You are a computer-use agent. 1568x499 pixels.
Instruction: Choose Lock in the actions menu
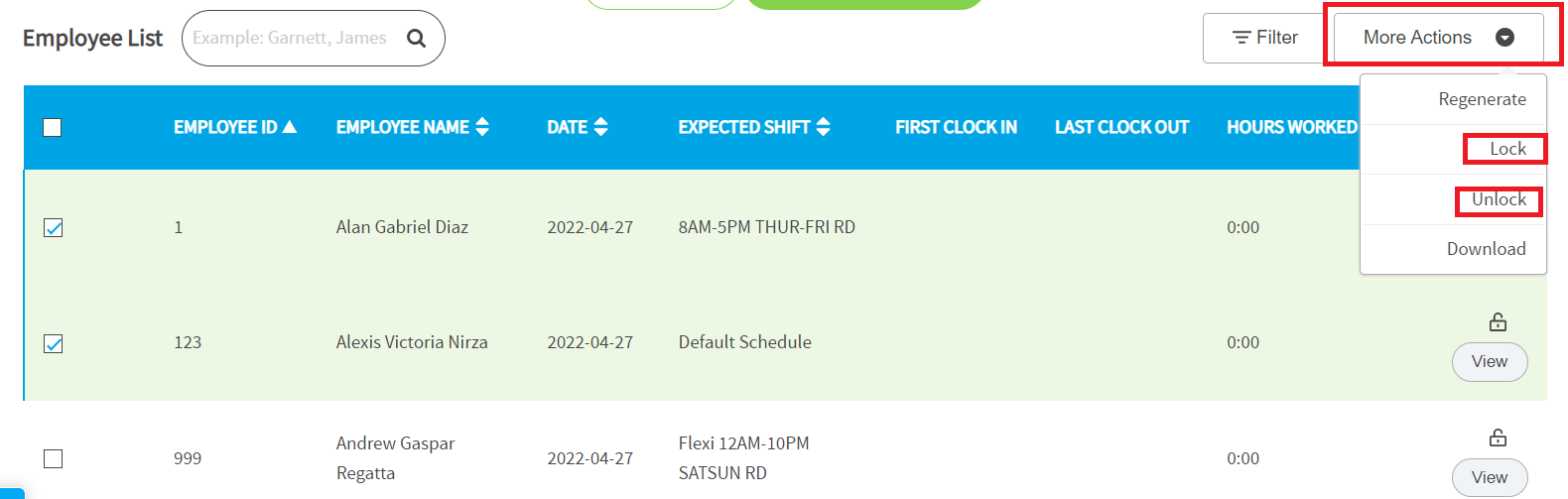tap(1507, 149)
